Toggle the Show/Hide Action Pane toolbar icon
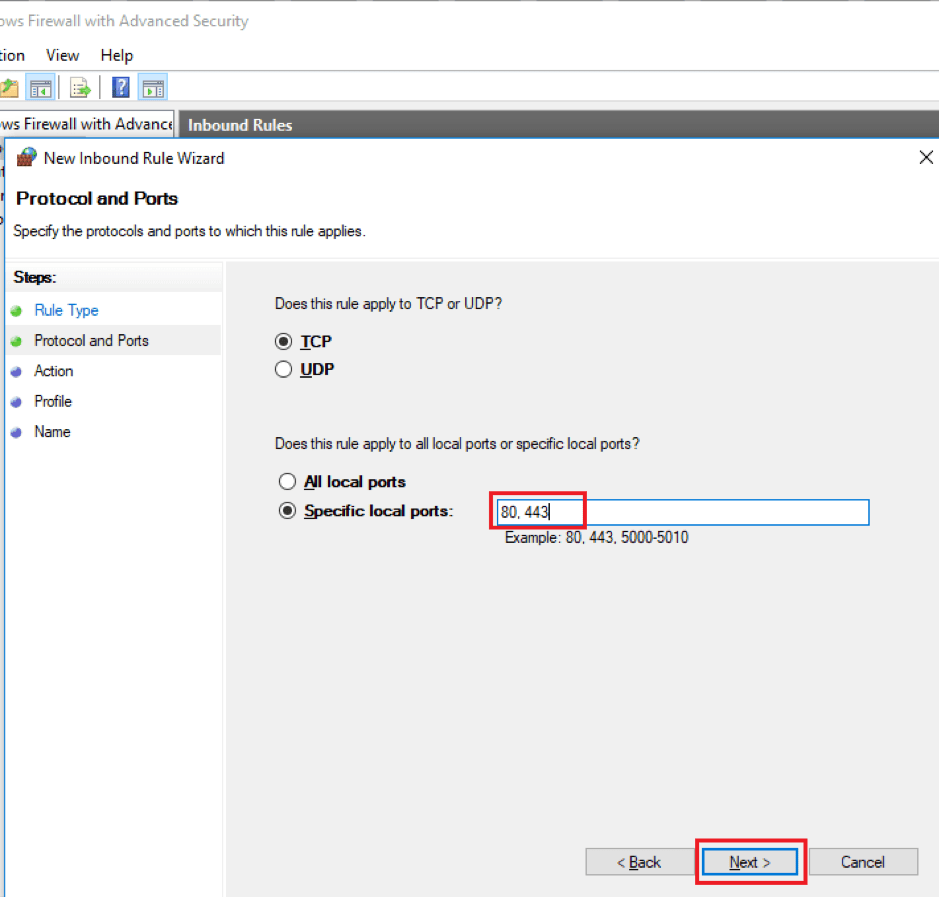This screenshot has height=897, width=939. pyautogui.click(x=152, y=87)
